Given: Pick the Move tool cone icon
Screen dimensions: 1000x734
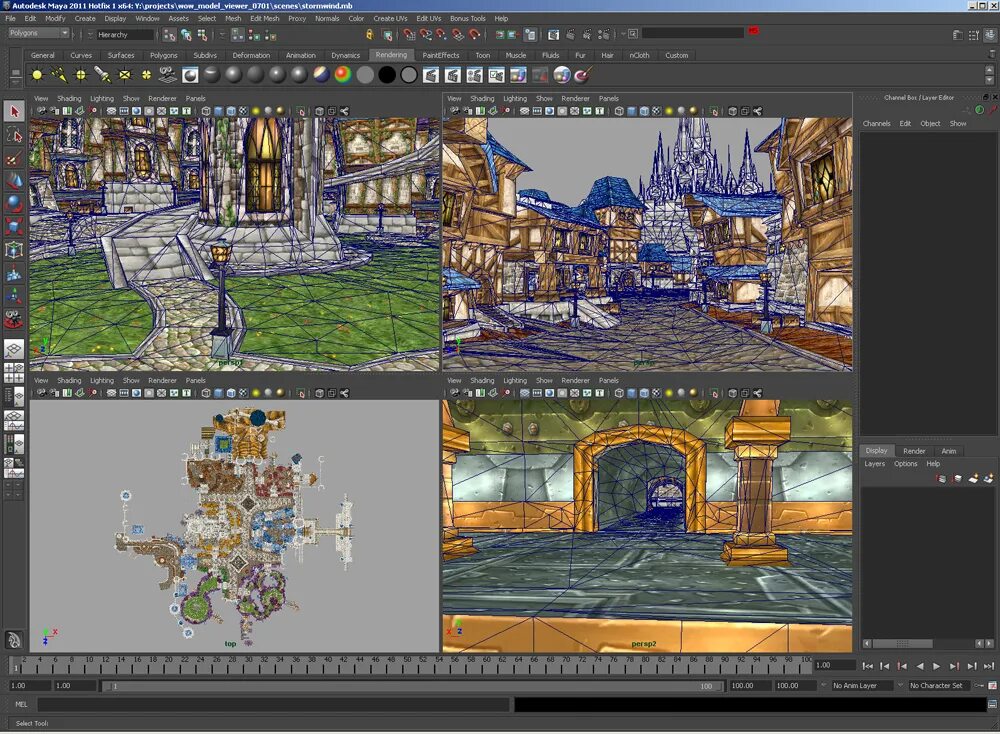Looking at the screenshot, I should point(14,182).
